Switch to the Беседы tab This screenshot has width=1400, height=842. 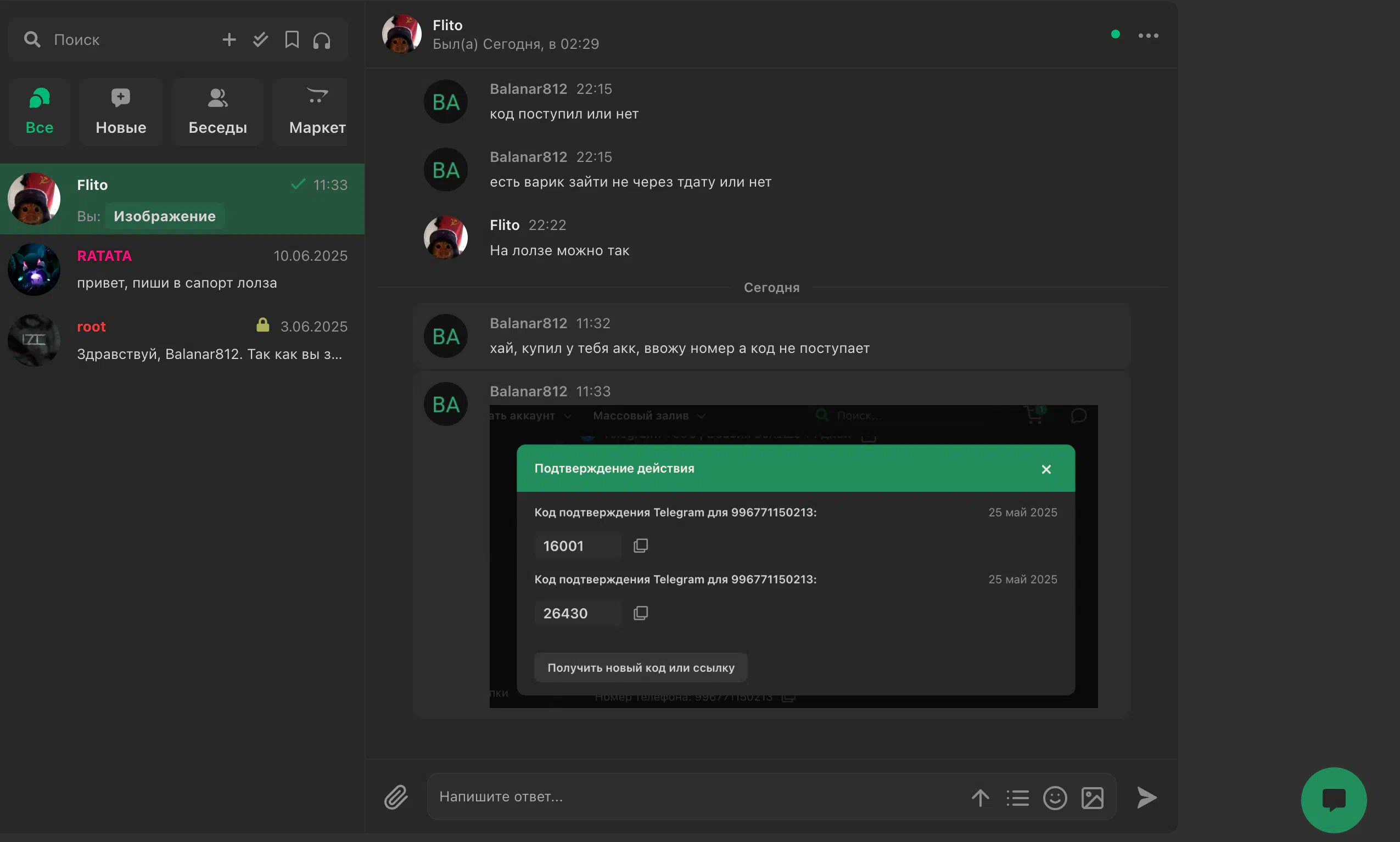point(217,112)
